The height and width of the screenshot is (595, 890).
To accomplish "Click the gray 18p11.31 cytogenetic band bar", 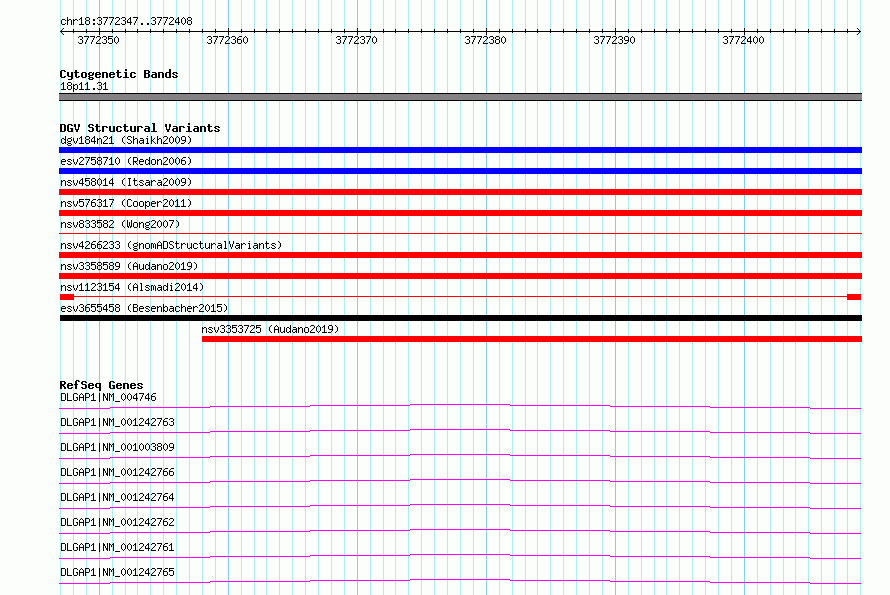I will click(460, 97).
